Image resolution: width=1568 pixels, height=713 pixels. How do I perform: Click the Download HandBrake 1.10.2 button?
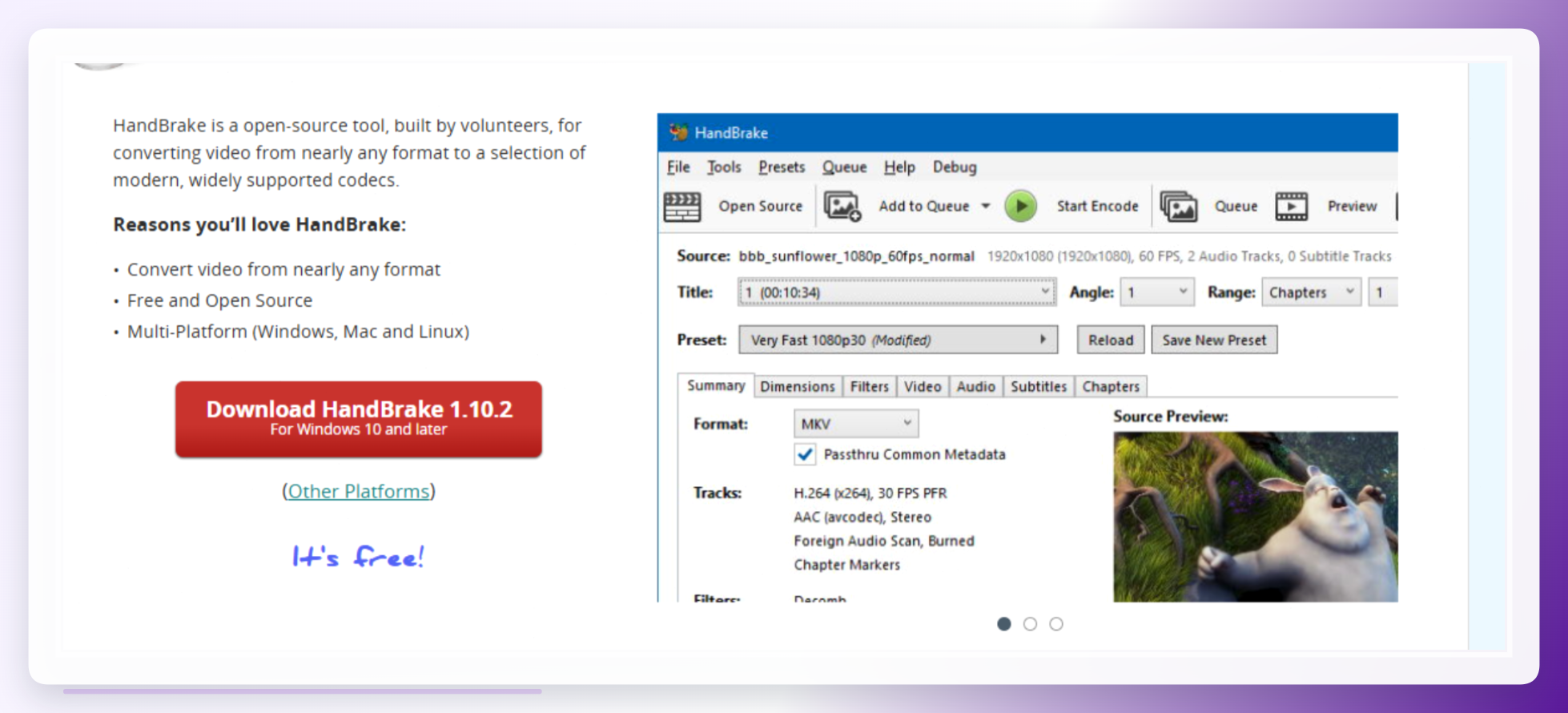[359, 419]
